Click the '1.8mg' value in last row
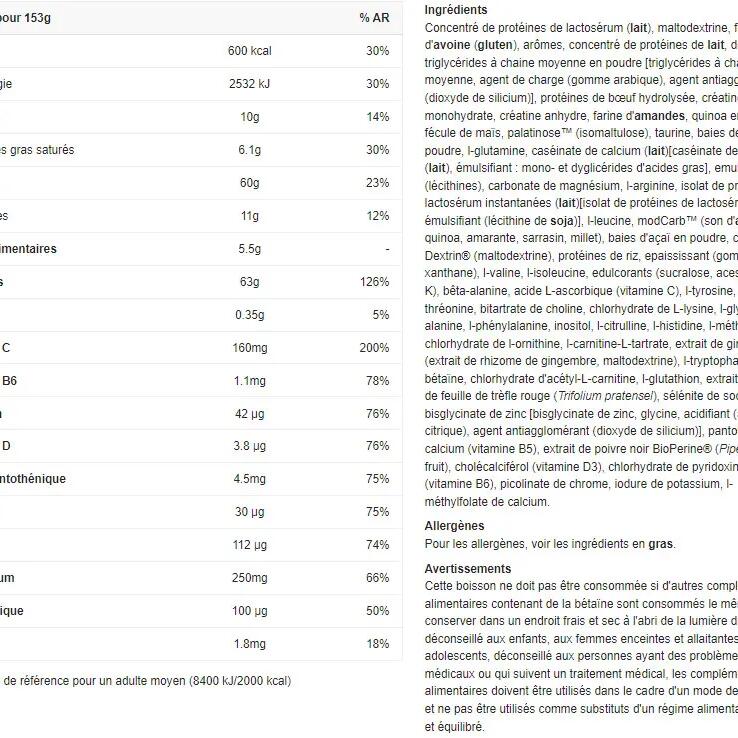This screenshot has height=738, width=738. (249, 643)
